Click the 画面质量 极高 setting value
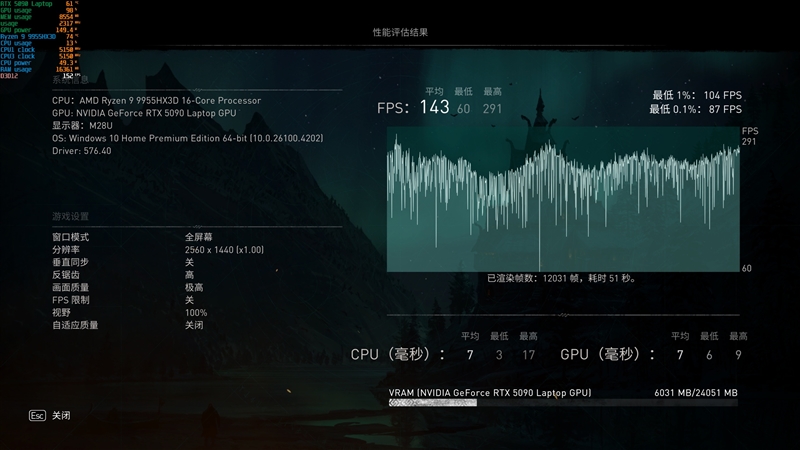Viewport: 800px width, 450px height. click(x=194, y=287)
